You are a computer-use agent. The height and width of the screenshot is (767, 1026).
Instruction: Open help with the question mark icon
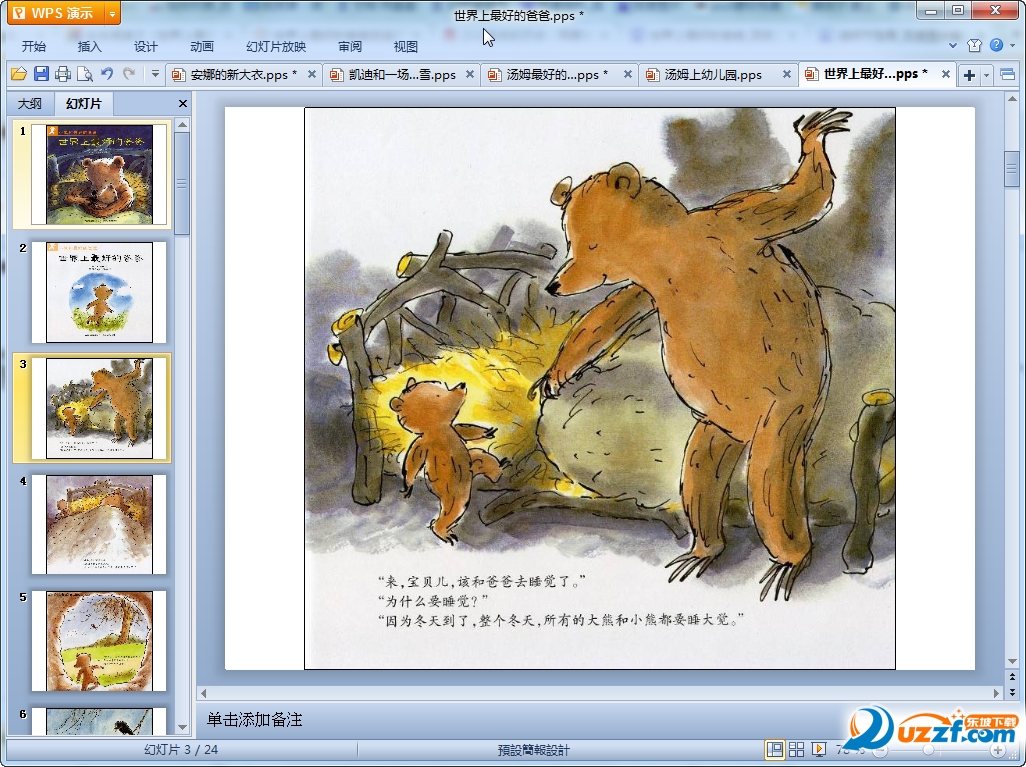pyautogui.click(x=996, y=45)
